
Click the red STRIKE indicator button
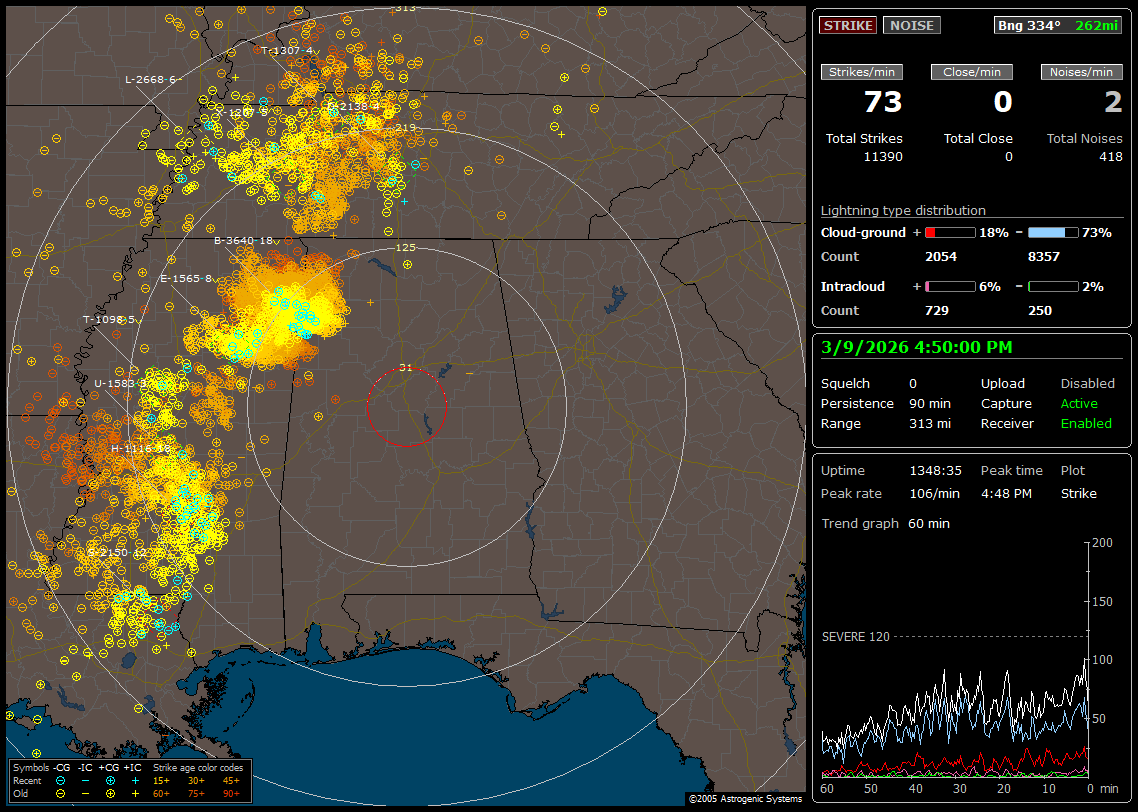click(x=848, y=25)
